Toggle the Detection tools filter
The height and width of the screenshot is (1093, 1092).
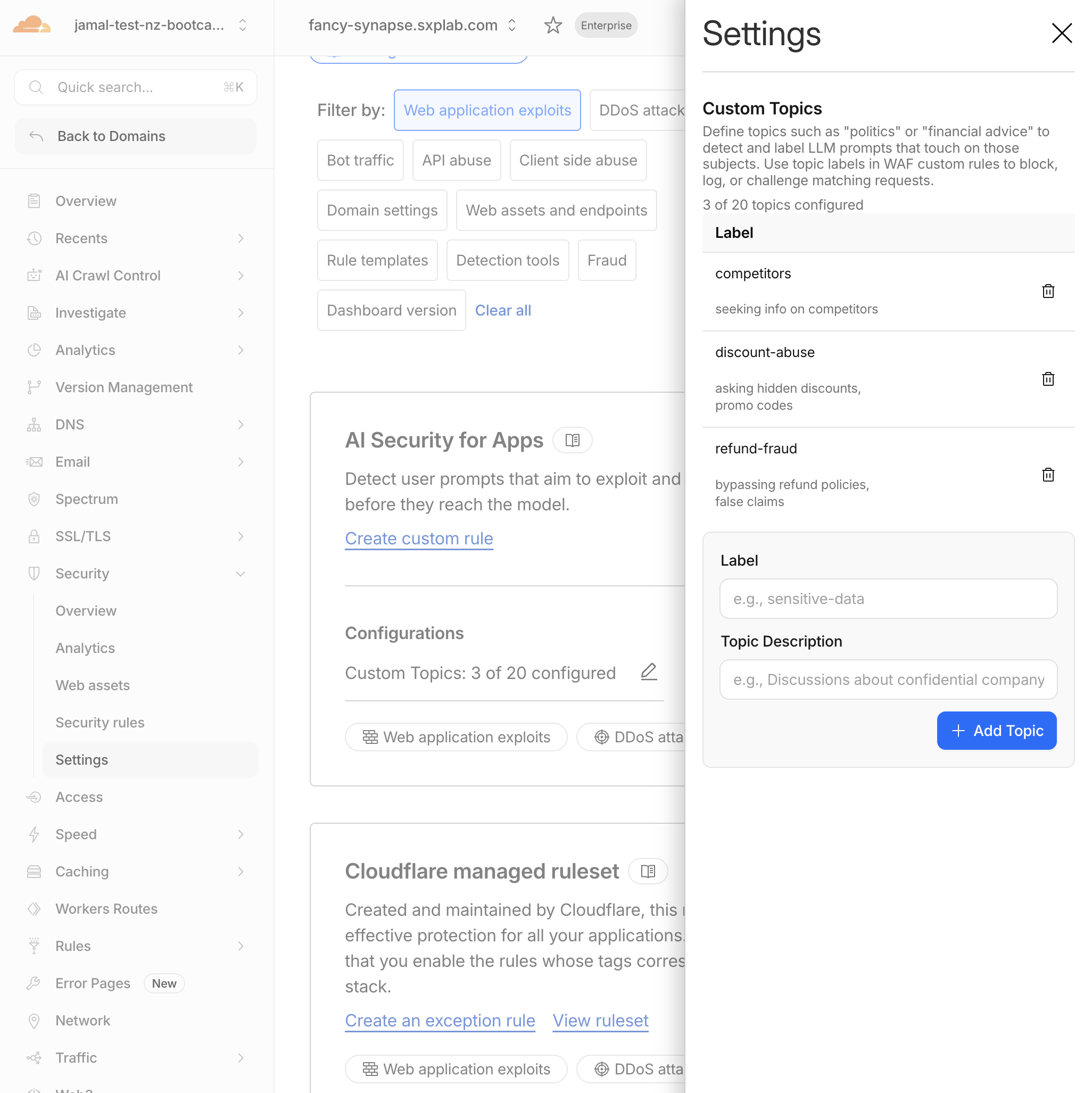(507, 260)
